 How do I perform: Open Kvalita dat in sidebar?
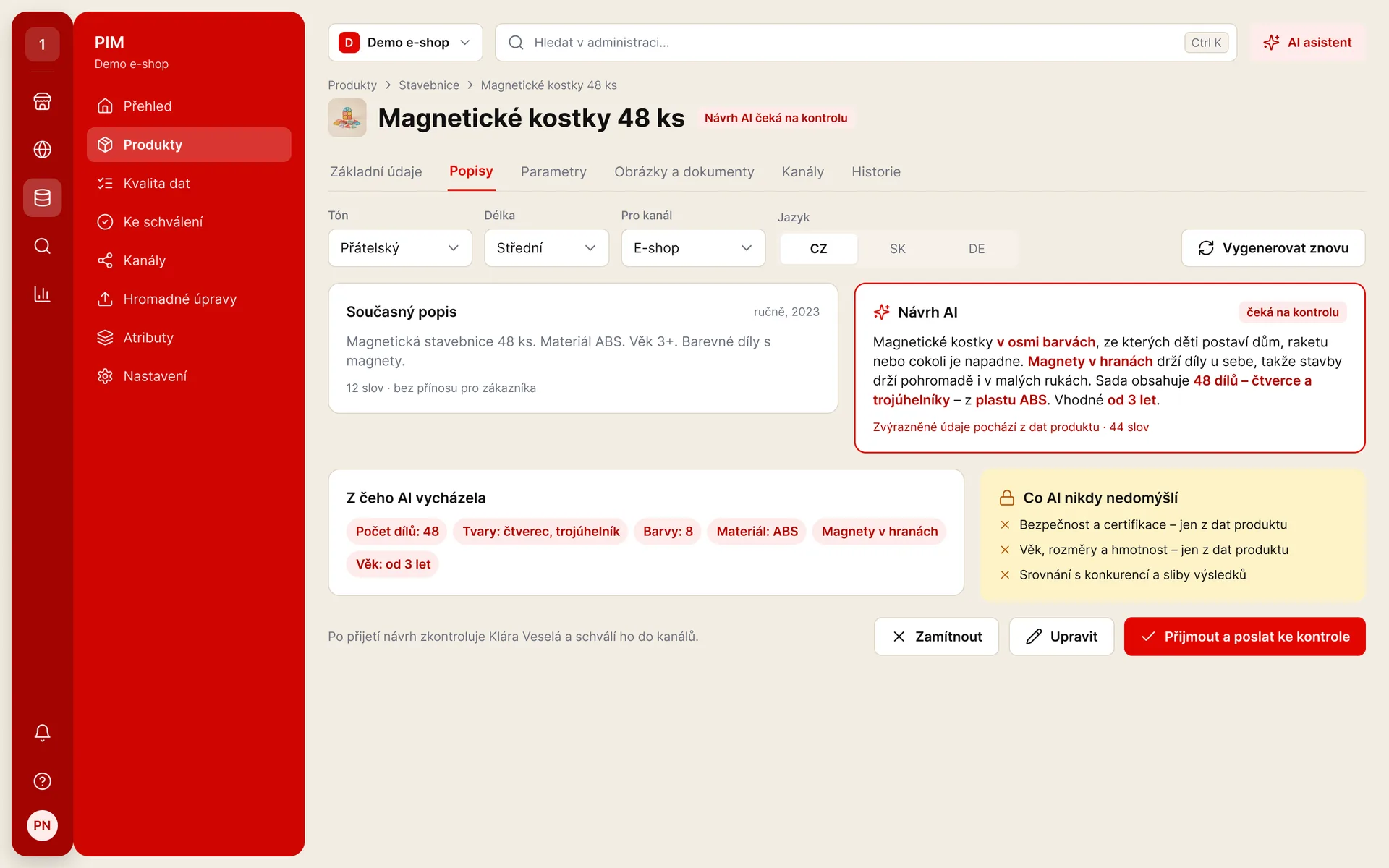pos(189,183)
